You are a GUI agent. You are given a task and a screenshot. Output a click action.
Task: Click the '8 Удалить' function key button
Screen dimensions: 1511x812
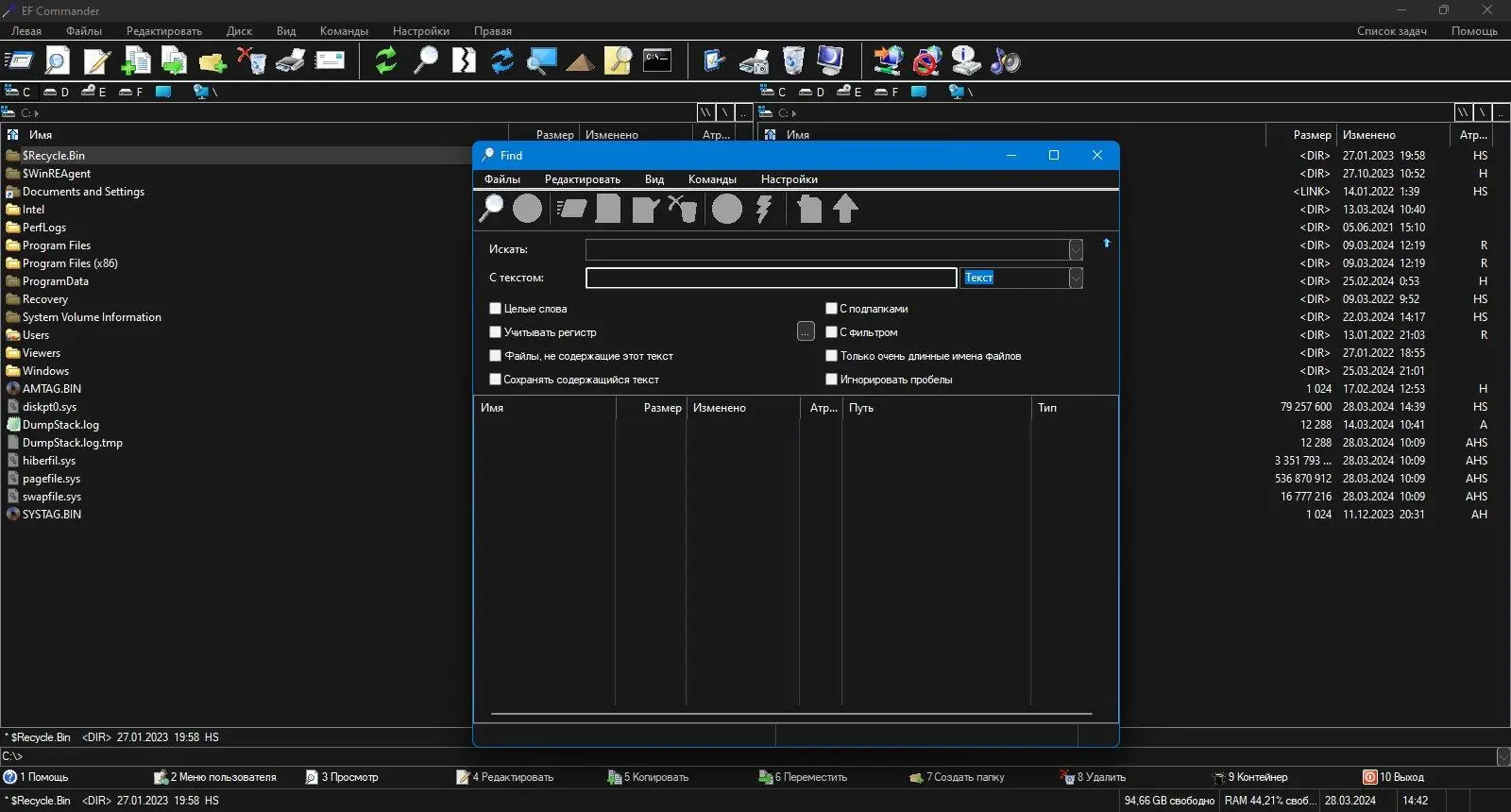click(x=1094, y=777)
